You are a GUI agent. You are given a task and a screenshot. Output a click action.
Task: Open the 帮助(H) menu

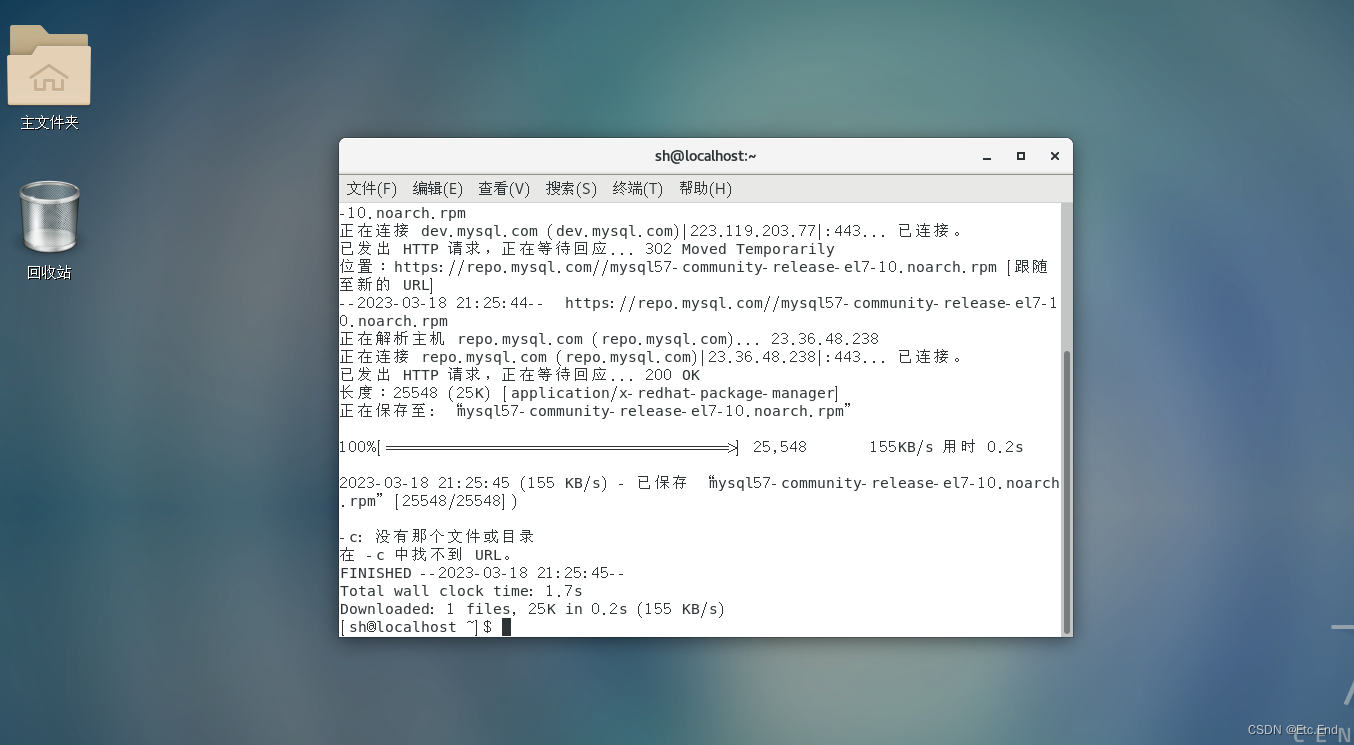click(705, 188)
